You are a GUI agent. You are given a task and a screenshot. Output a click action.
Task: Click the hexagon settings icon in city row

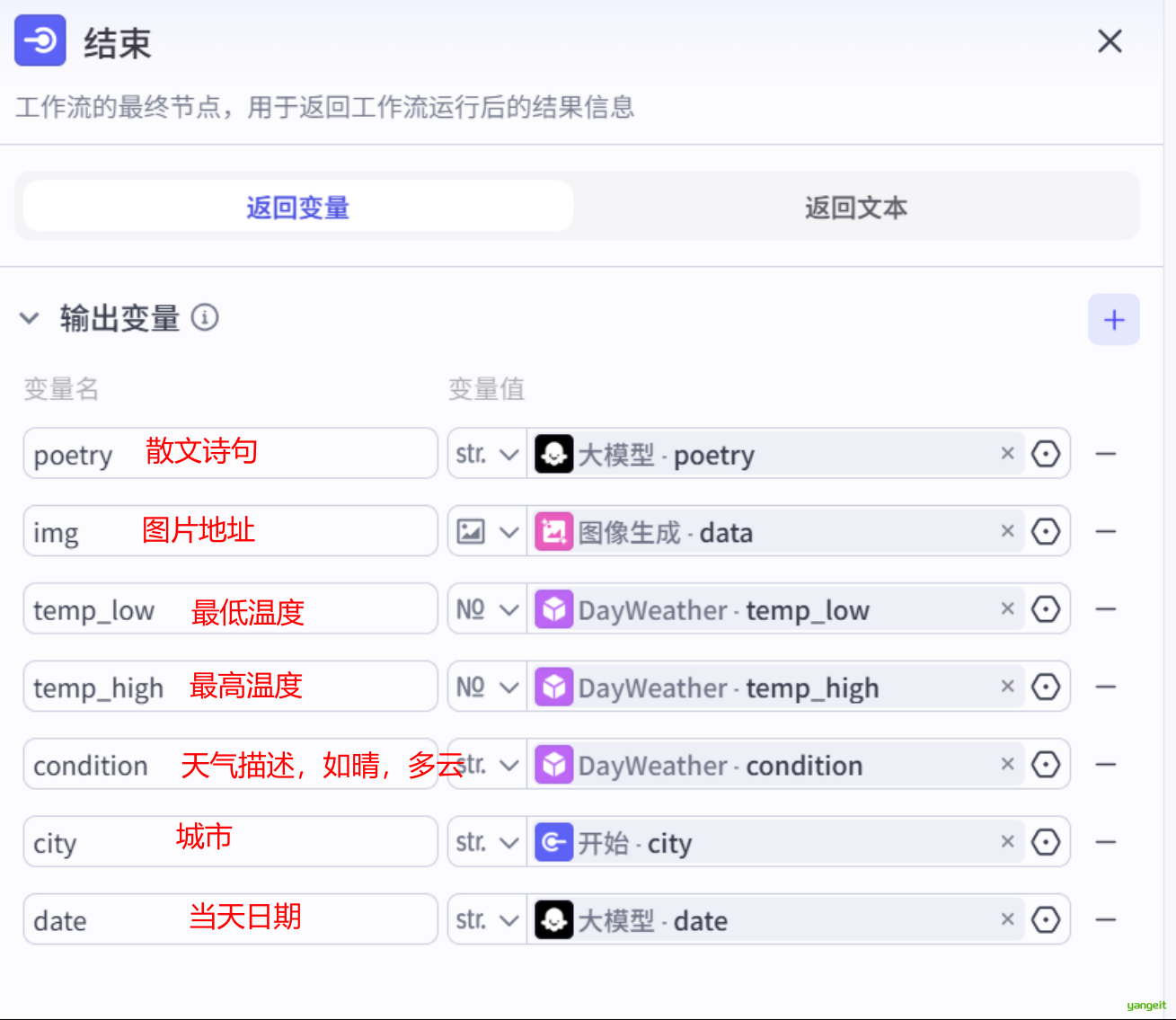point(1045,843)
